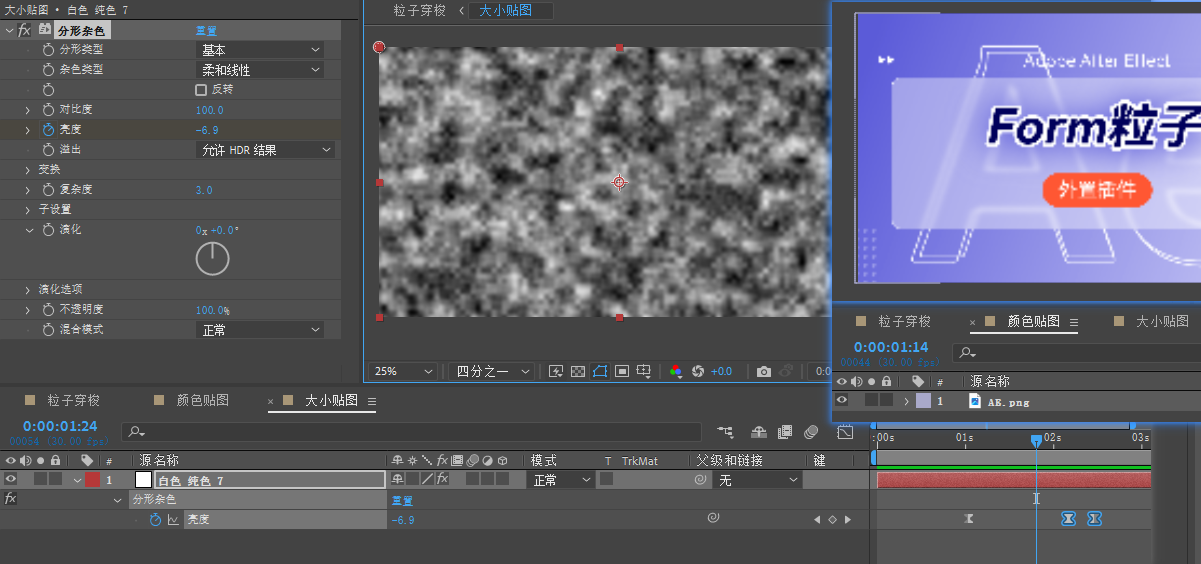1201x564 pixels.
Task: Open 溢出 dropdown 允许 HDR 结果
Action: coord(265,150)
